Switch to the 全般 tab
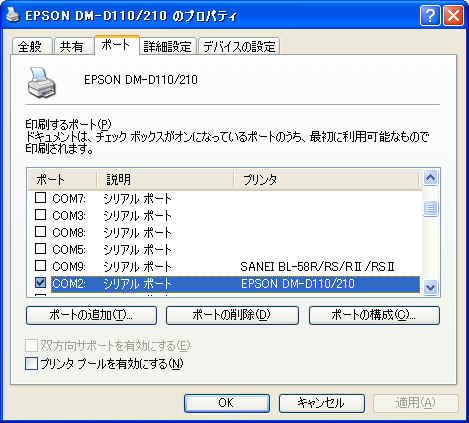The height and width of the screenshot is (423, 469). click(x=31, y=46)
